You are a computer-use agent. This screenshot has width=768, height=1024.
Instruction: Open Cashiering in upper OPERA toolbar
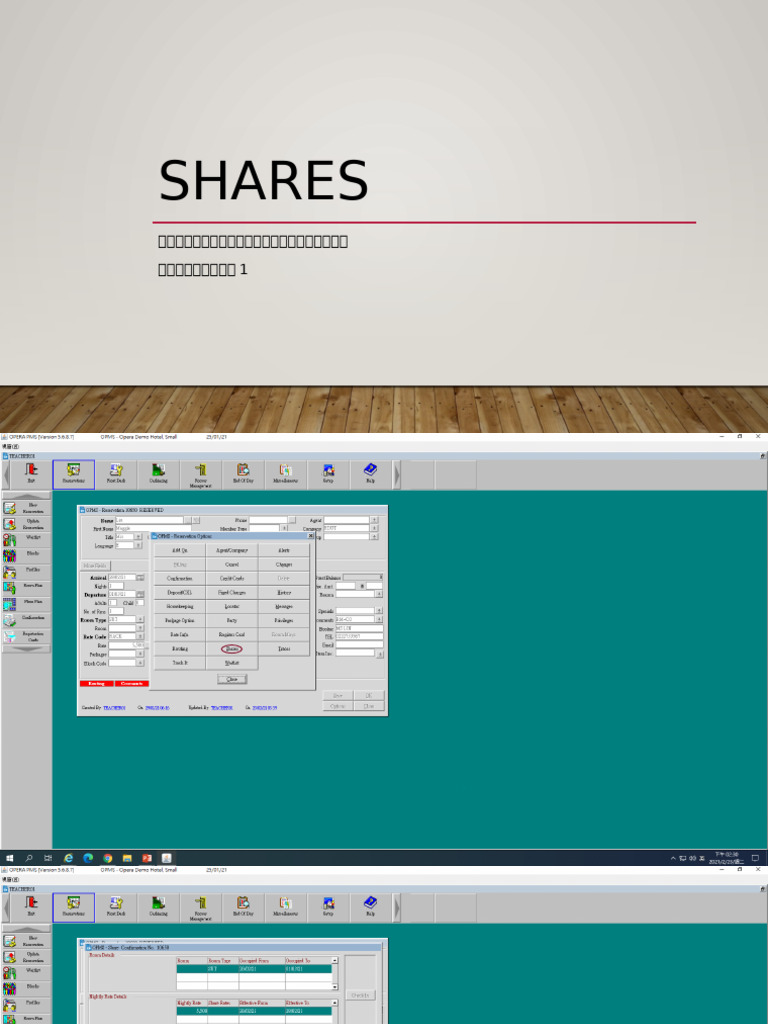pyautogui.click(x=158, y=474)
